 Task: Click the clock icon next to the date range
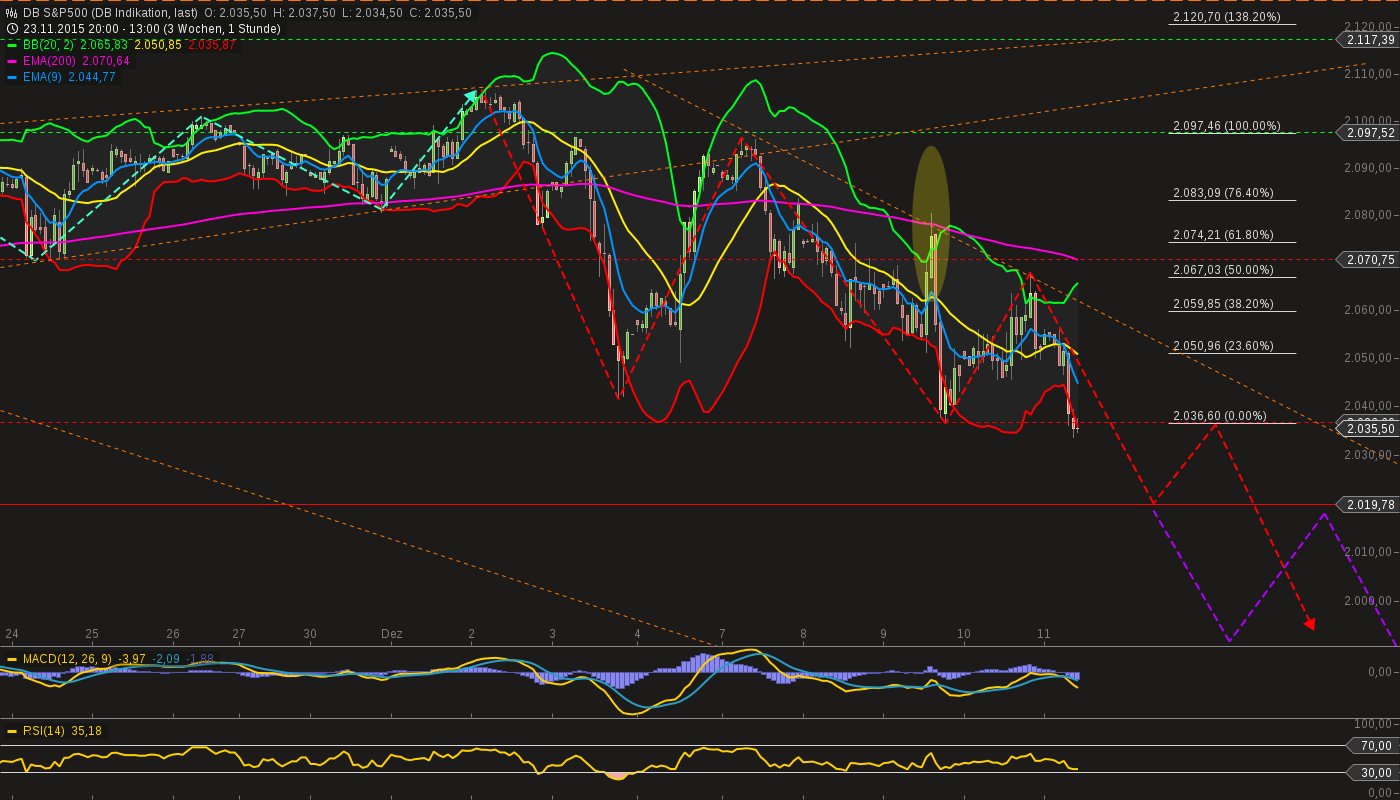[x=12, y=29]
